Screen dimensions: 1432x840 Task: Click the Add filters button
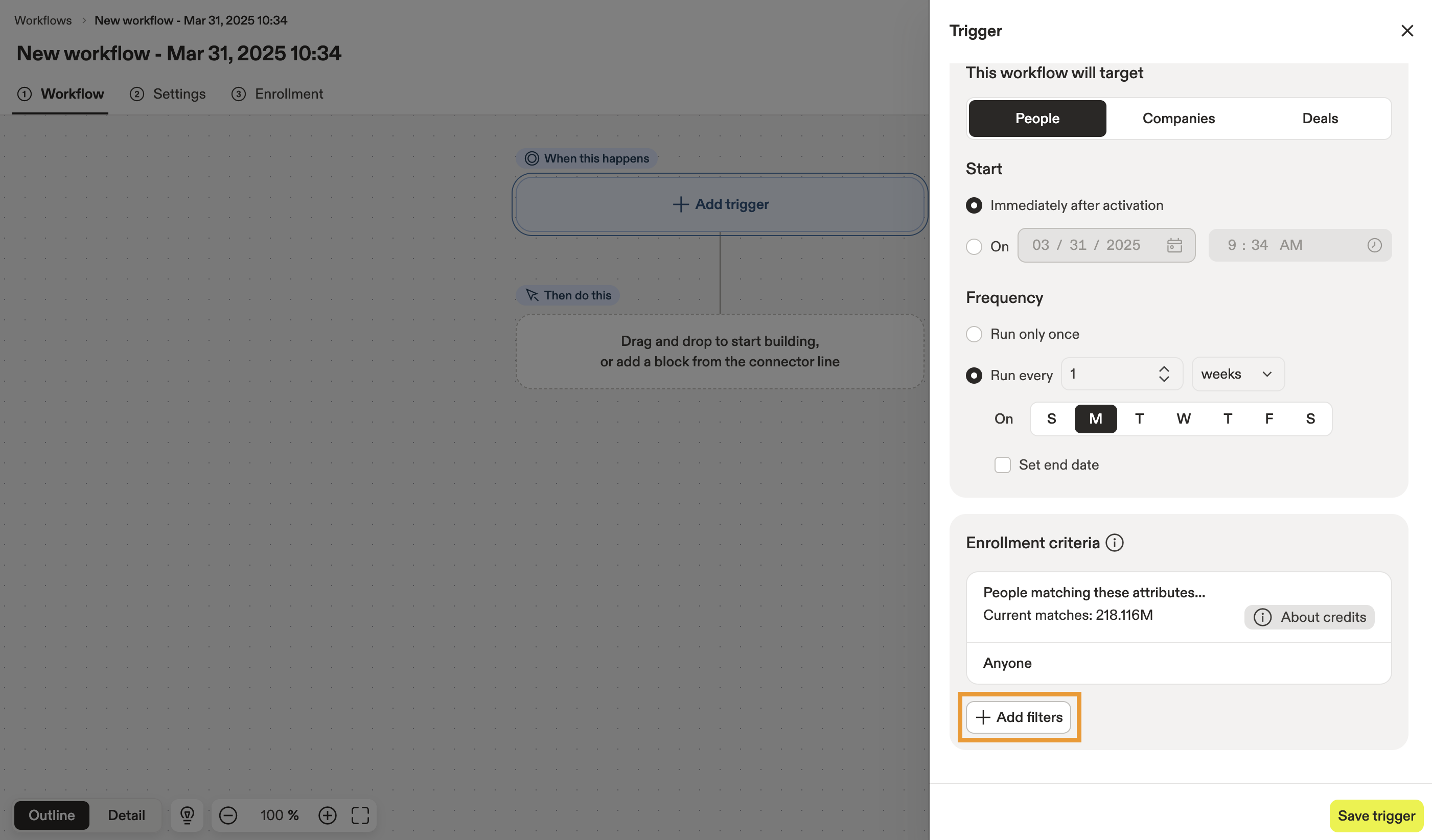coord(1019,717)
